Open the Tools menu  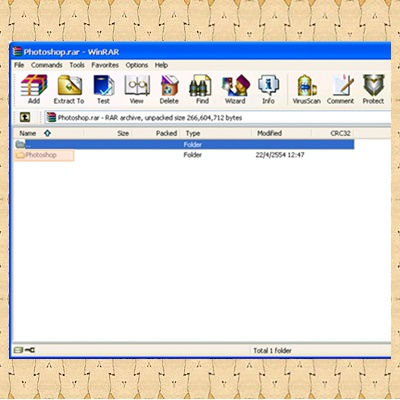tap(77, 65)
